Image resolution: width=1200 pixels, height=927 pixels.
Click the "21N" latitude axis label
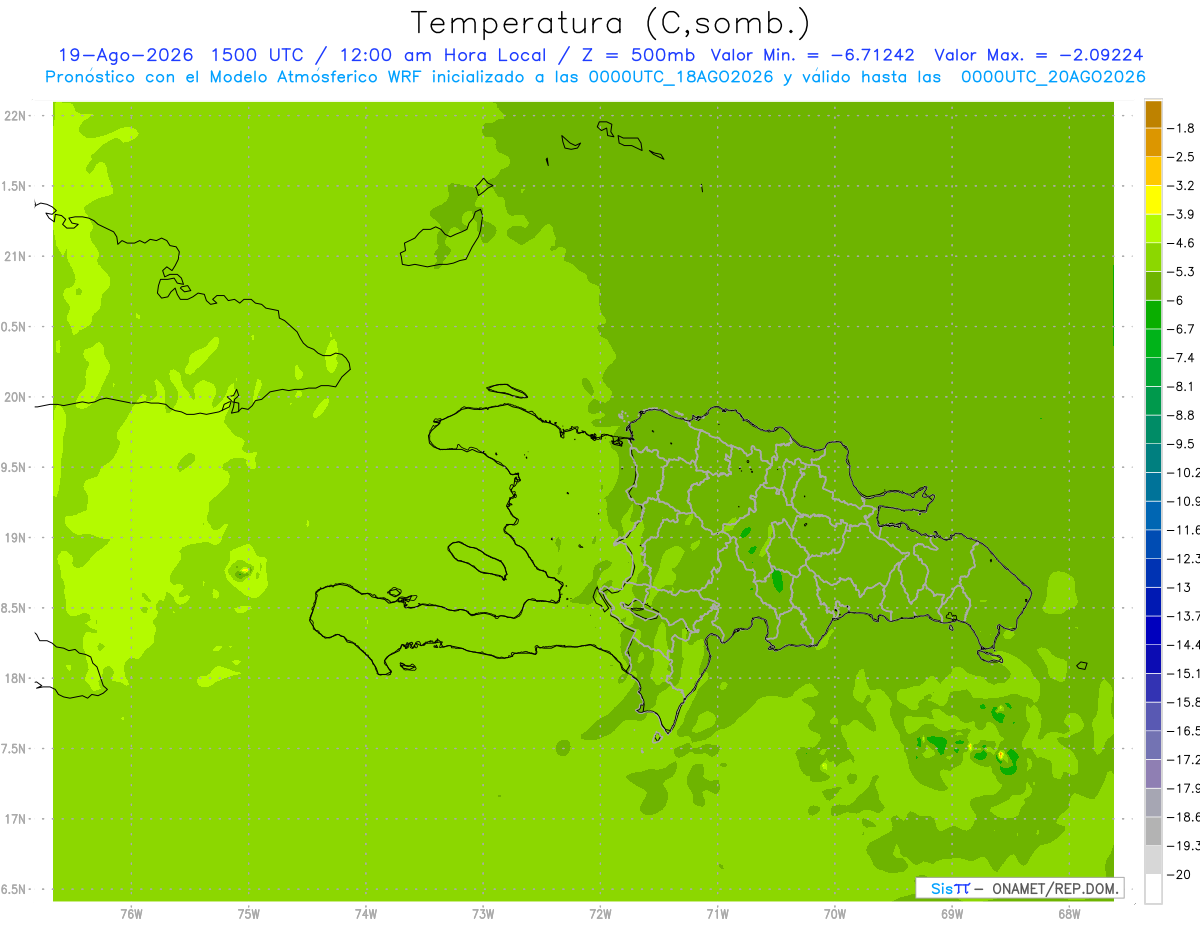point(16,257)
